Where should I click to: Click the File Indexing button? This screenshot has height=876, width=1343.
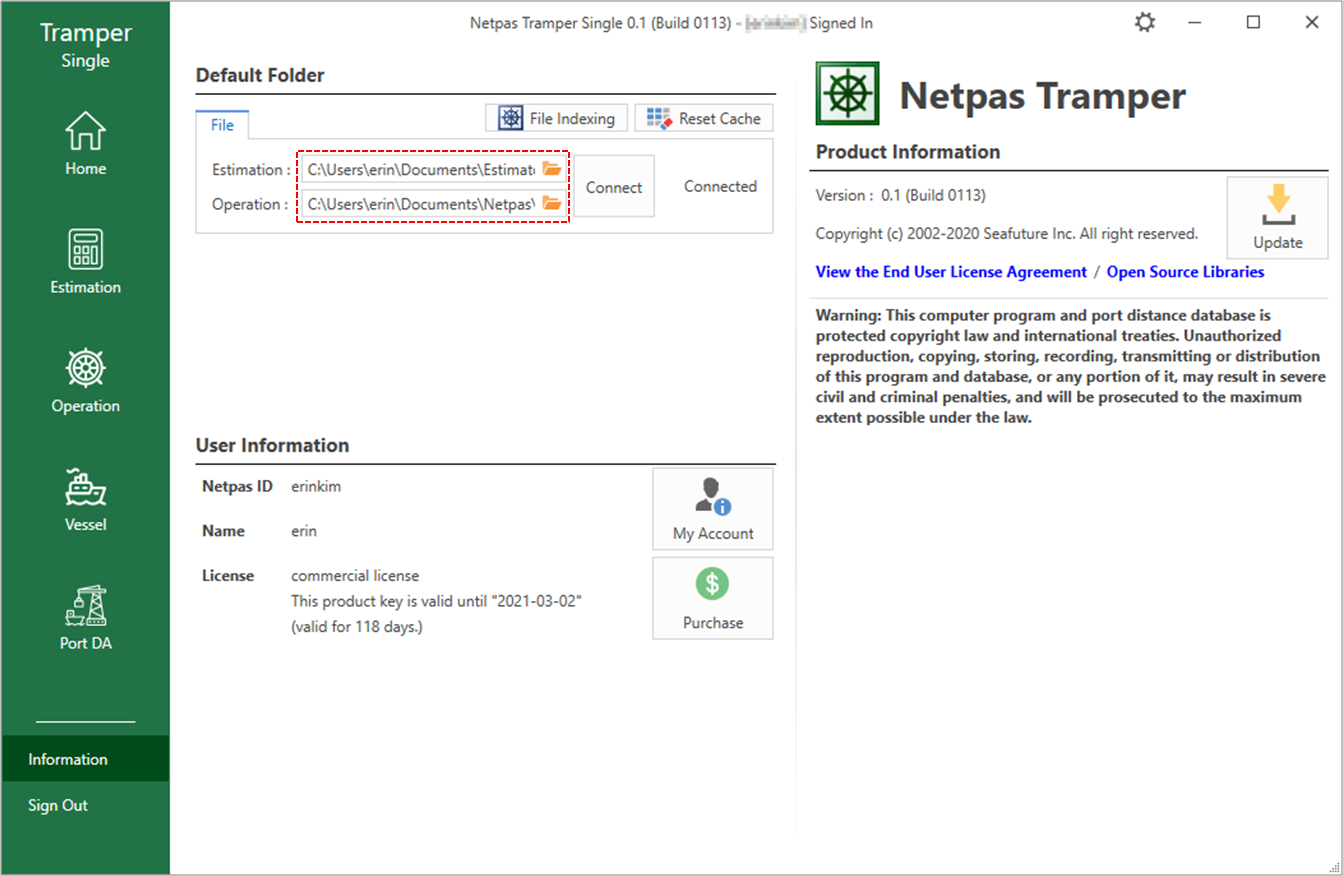[557, 118]
